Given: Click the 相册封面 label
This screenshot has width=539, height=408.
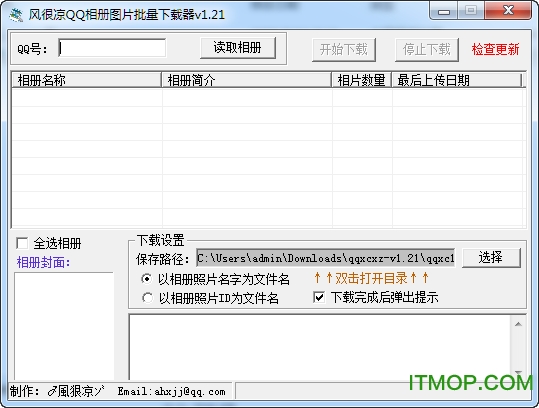Looking at the screenshot, I should click(x=43, y=263).
